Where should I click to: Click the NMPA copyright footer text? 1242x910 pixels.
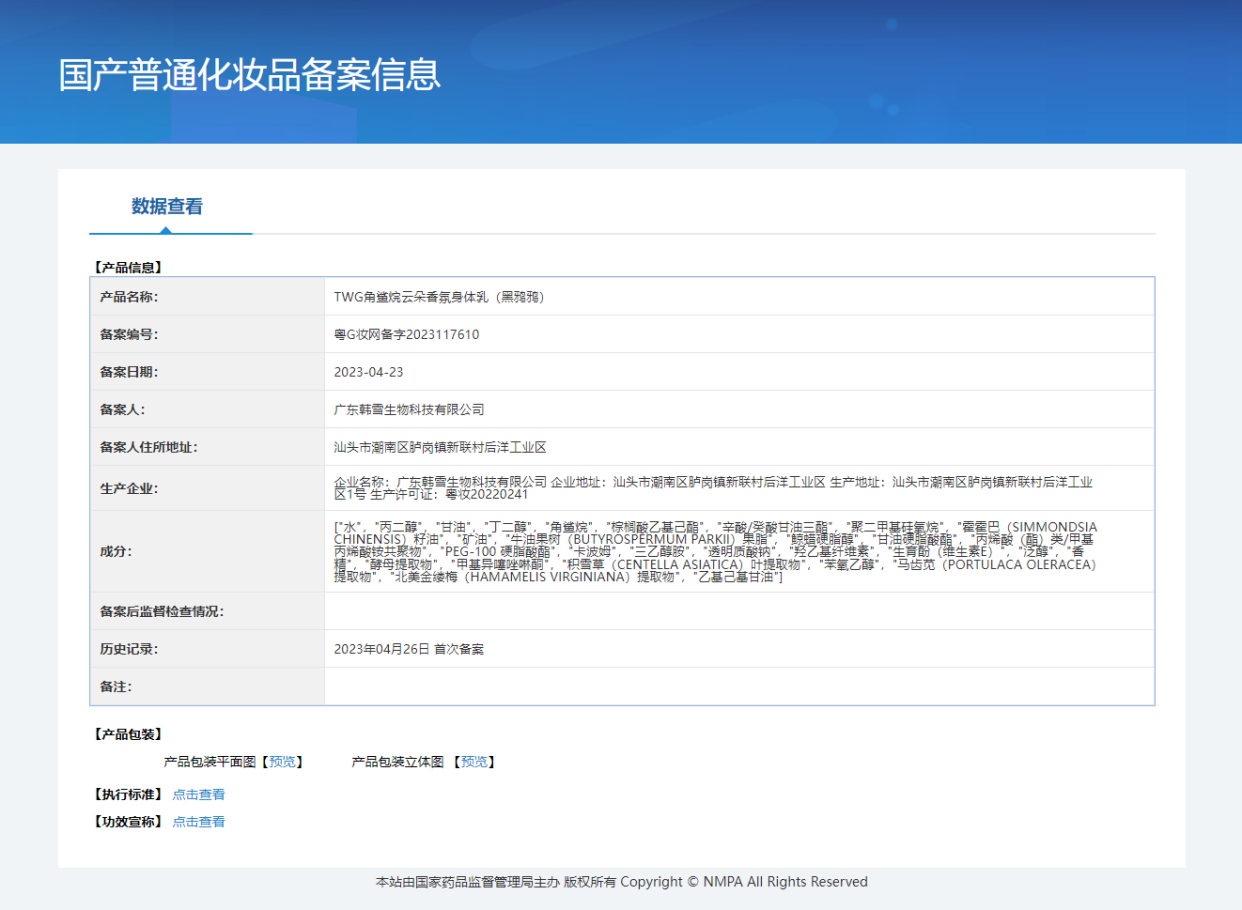[621, 882]
